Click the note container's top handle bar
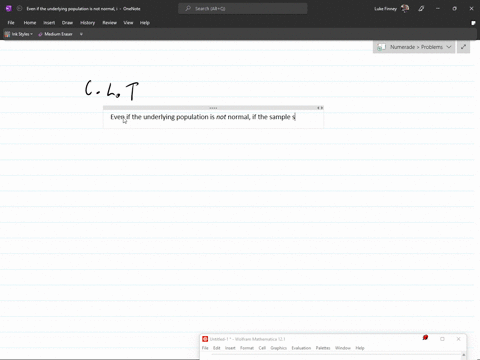This screenshot has height=360, width=480. tap(213, 108)
